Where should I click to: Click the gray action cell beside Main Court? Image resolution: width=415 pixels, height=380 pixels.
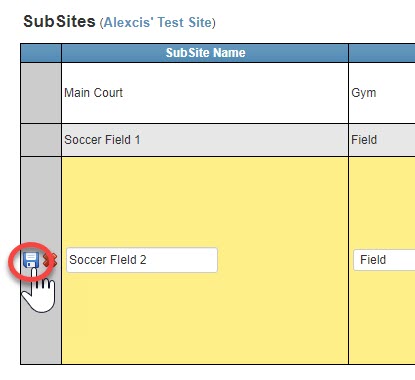[x=41, y=93]
